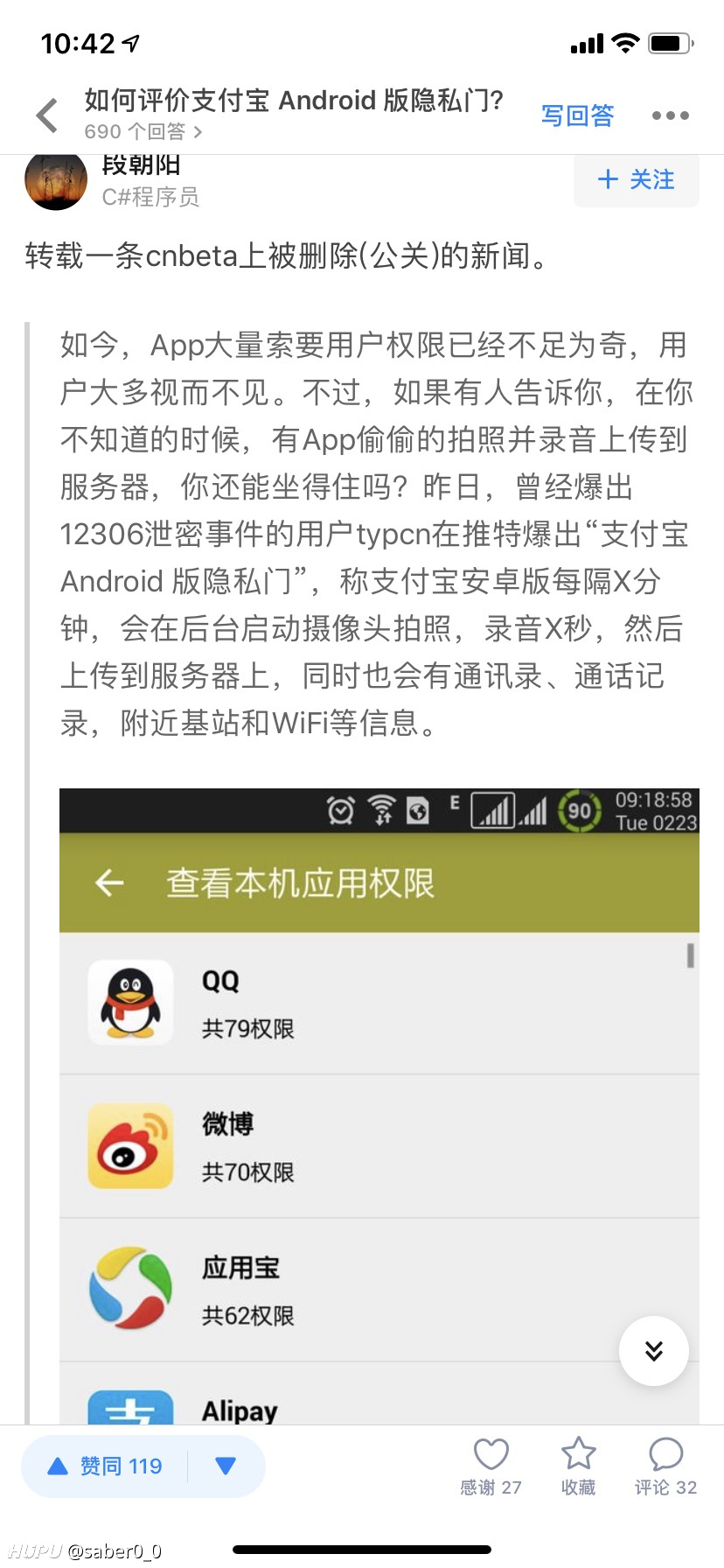Tap the back arrow inside embedded screenshot
This screenshot has width=724, height=1568.
(x=109, y=883)
